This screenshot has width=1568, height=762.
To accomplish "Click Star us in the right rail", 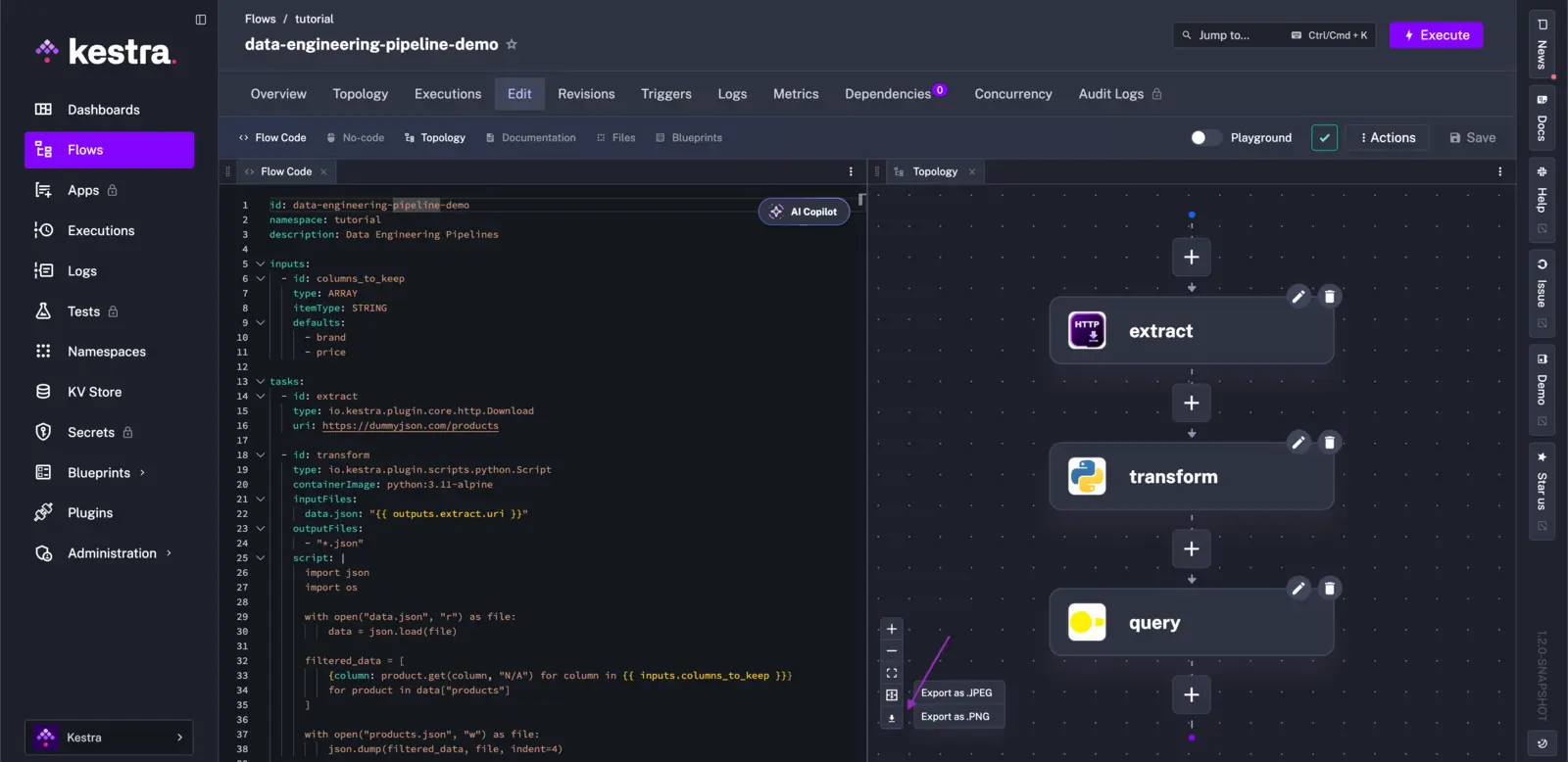I will click(x=1542, y=491).
